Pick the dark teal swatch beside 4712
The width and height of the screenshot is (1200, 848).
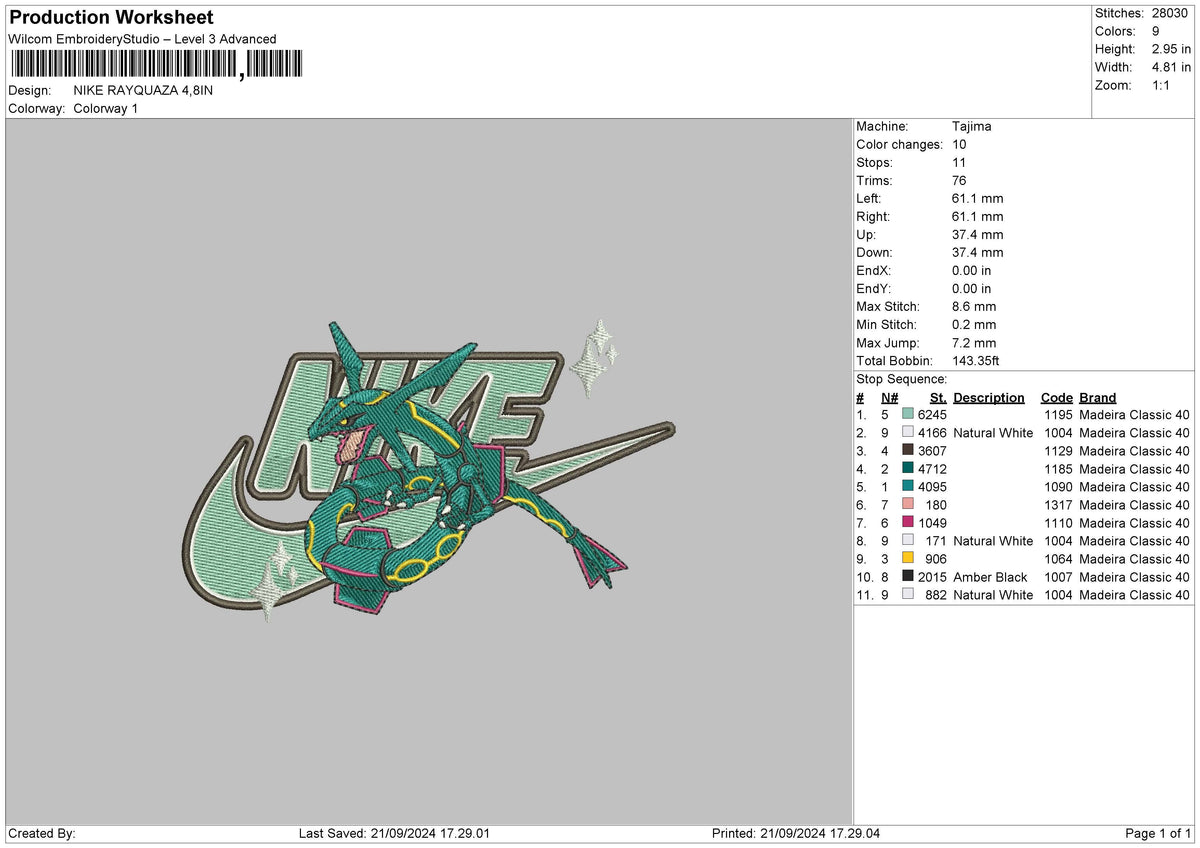tap(907, 469)
